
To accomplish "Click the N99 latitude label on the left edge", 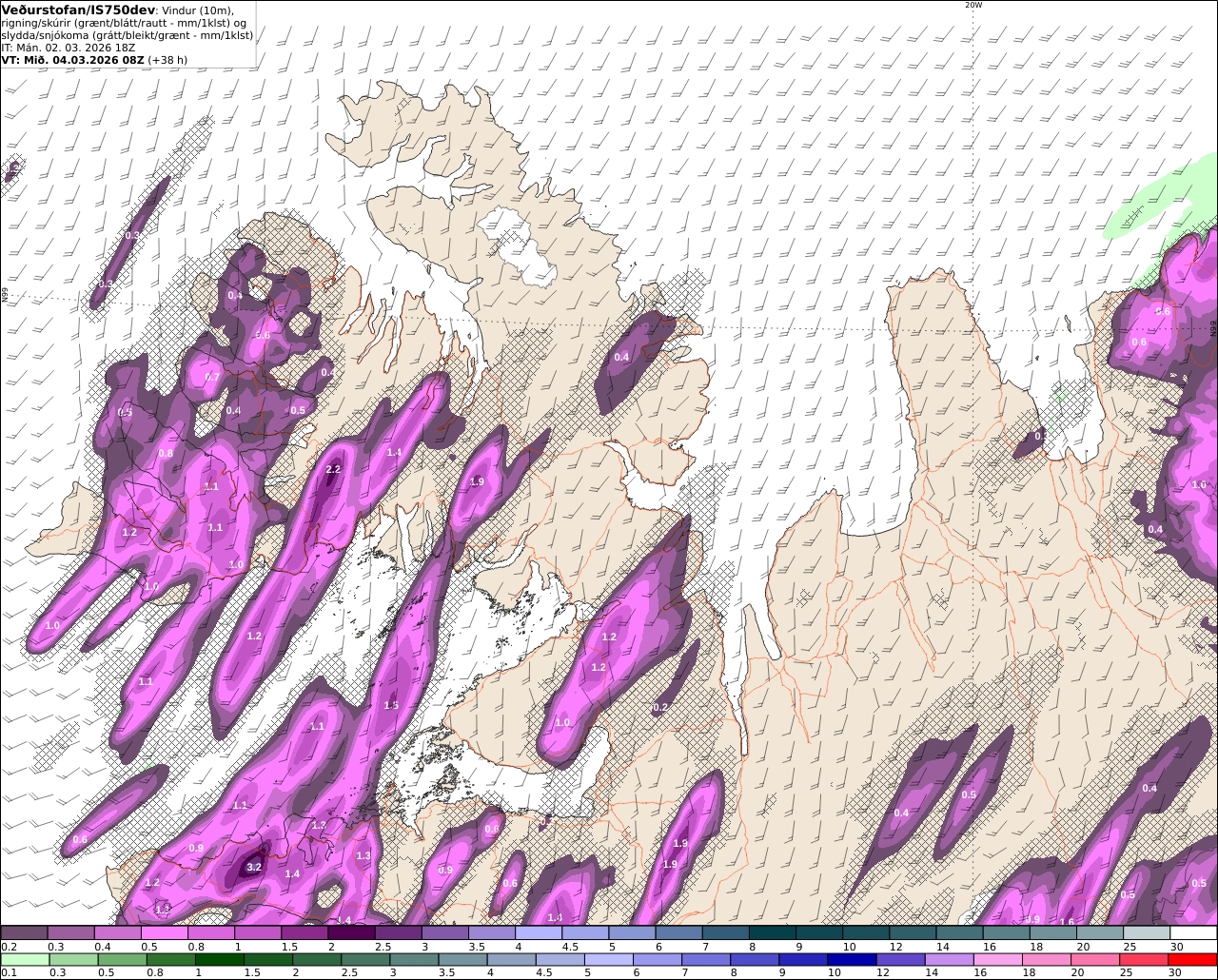I will 5,296.
